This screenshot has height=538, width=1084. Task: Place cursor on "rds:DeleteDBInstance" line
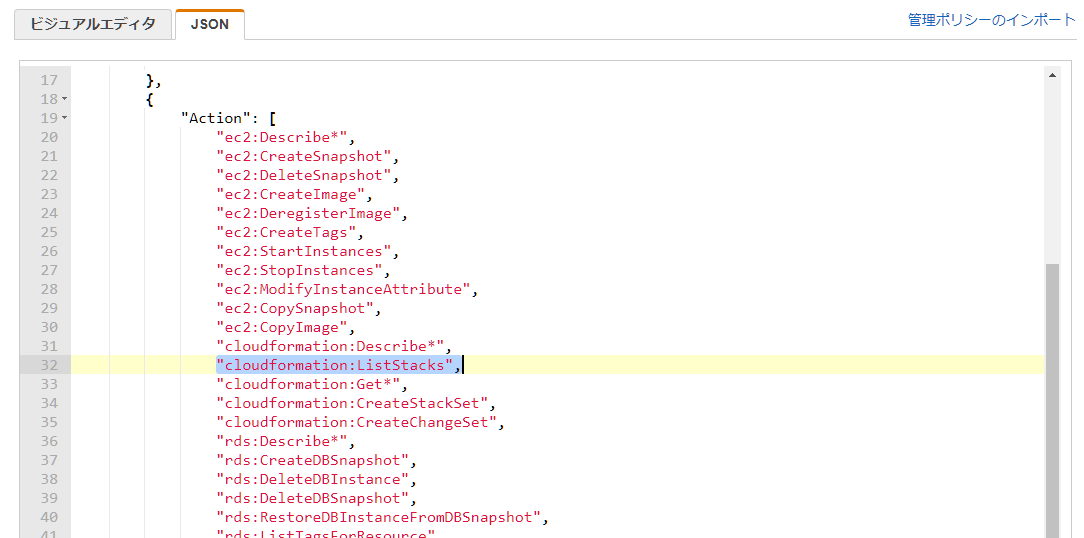click(315, 479)
